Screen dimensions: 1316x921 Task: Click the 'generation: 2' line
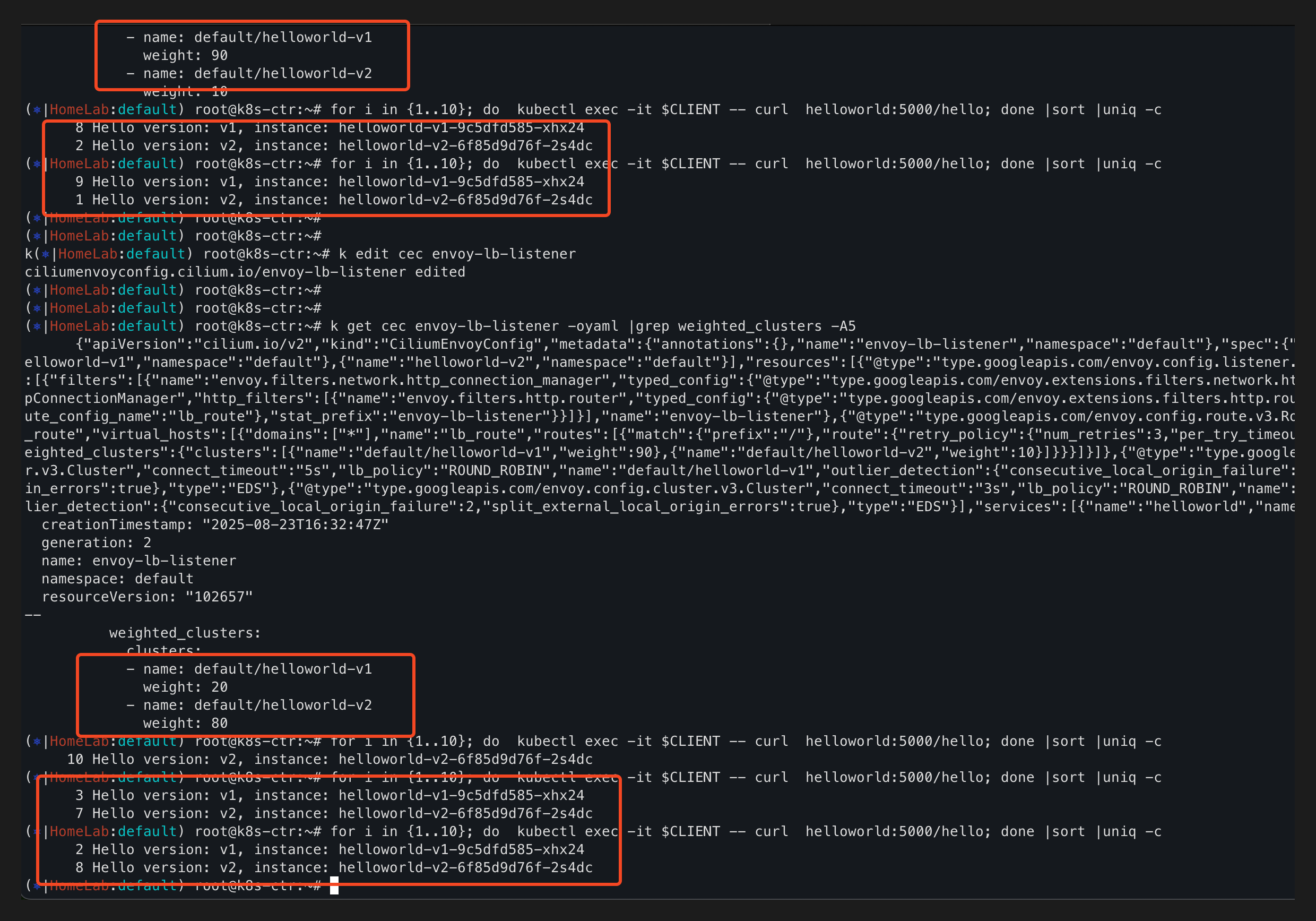[x=96, y=543]
